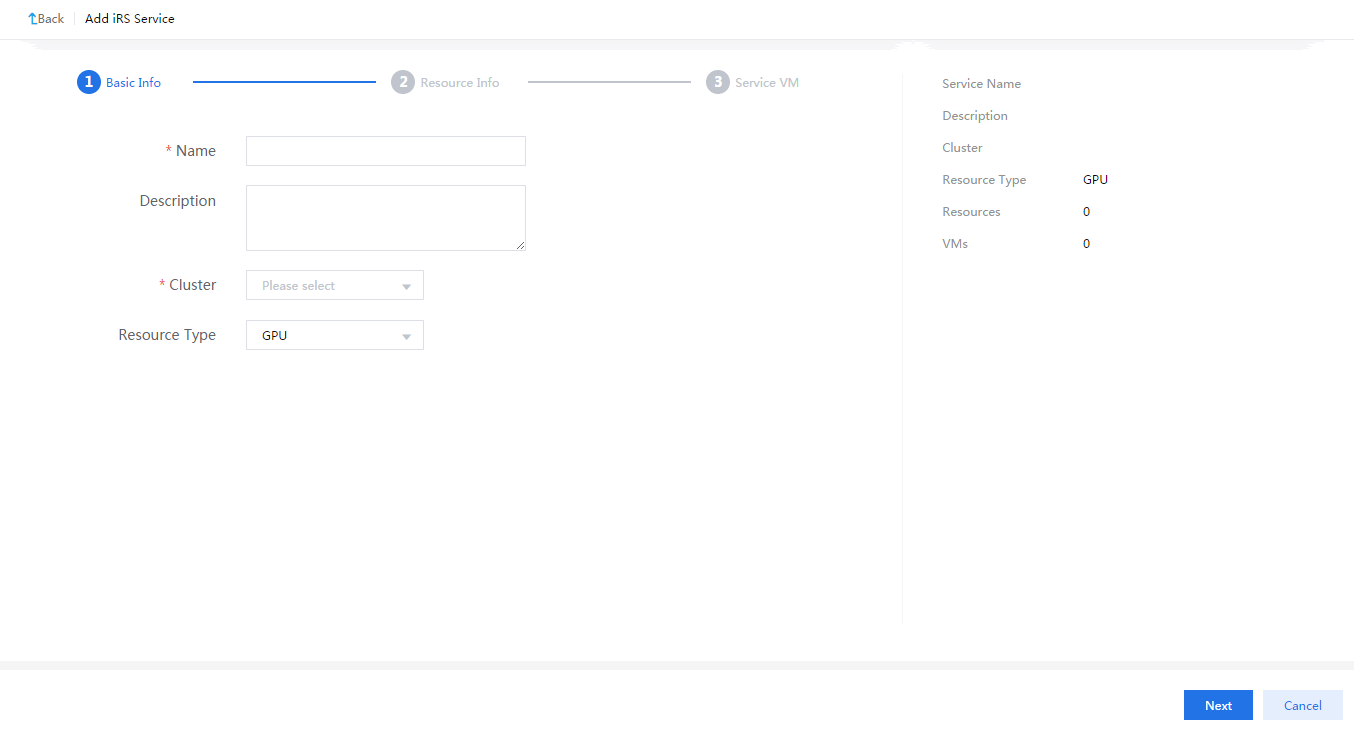Click the step 3 Service VM circle icon
This screenshot has width=1354, height=730.
[717, 82]
